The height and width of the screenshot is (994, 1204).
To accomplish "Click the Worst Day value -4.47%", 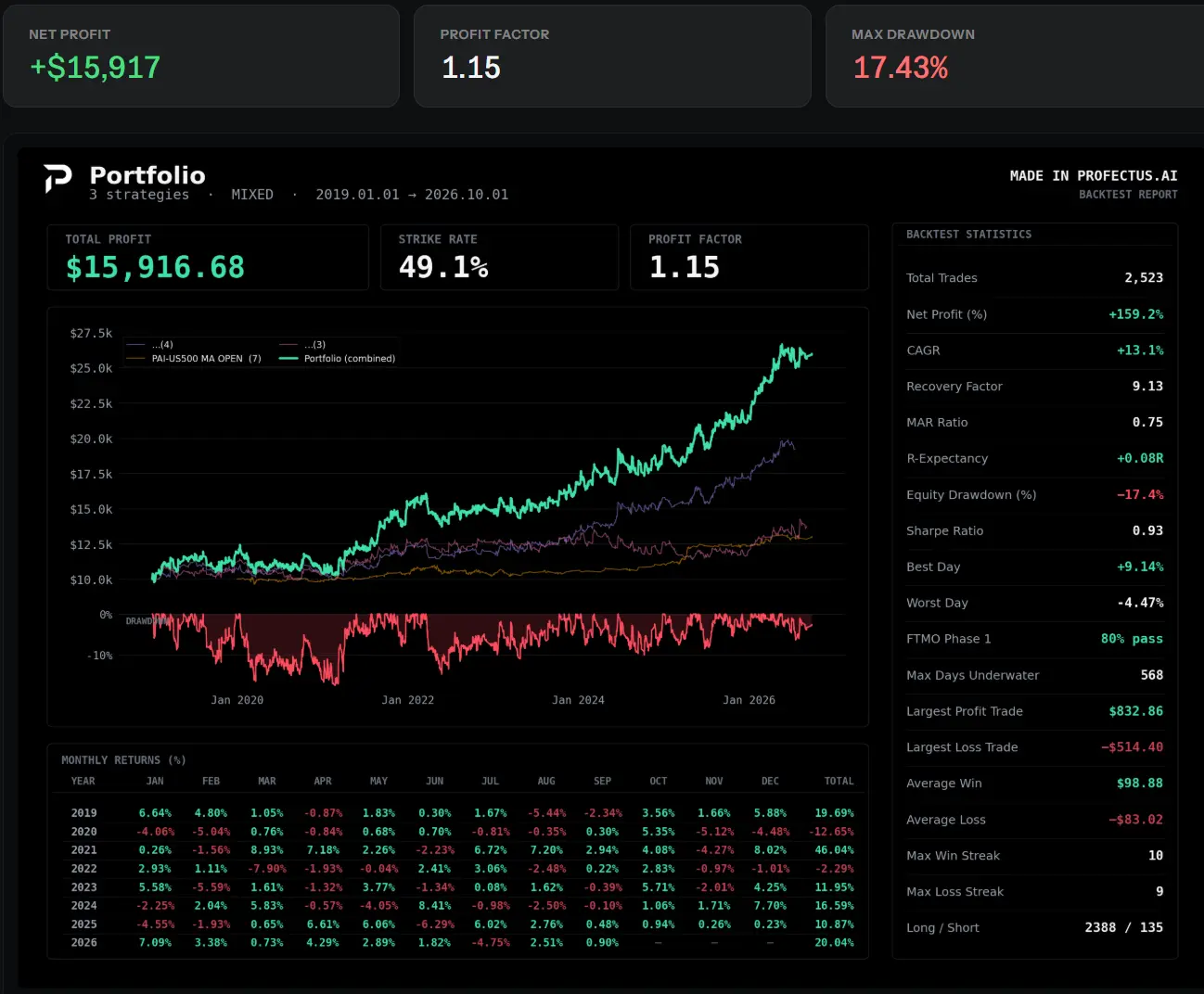I will (x=1140, y=604).
